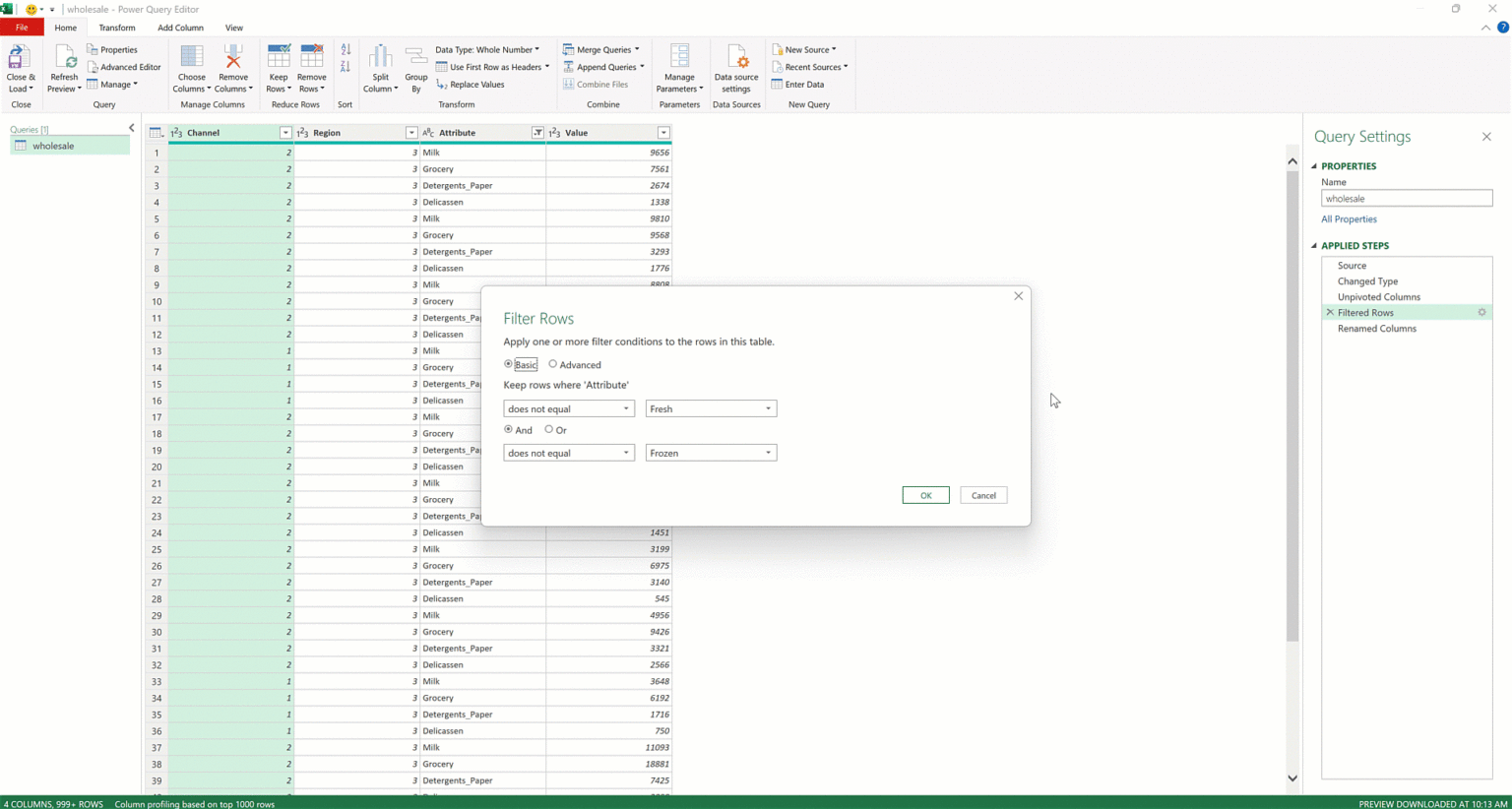
Task: Select the Or radio option
Action: point(549,430)
